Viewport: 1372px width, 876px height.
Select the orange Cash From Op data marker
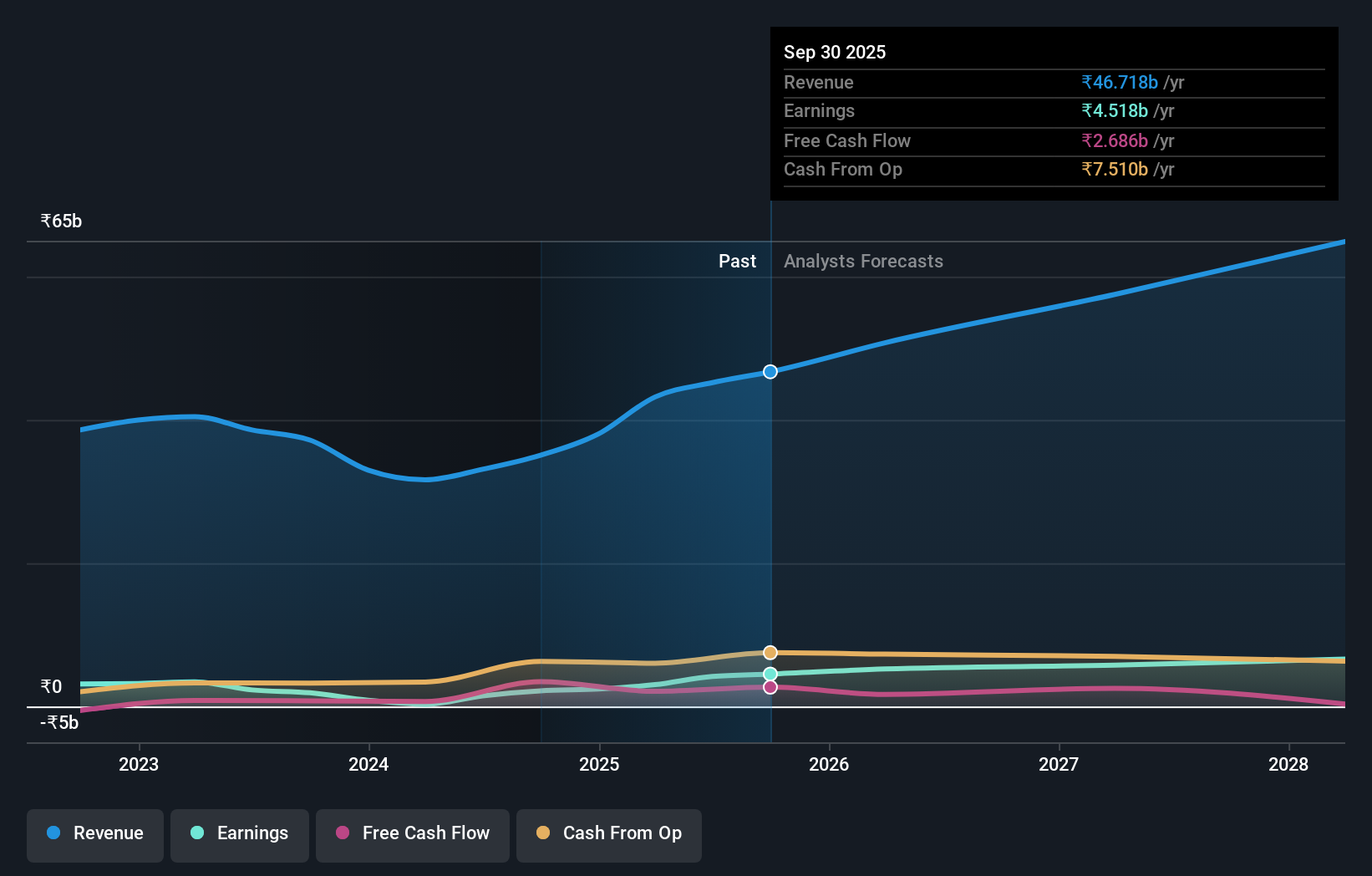[x=770, y=652]
